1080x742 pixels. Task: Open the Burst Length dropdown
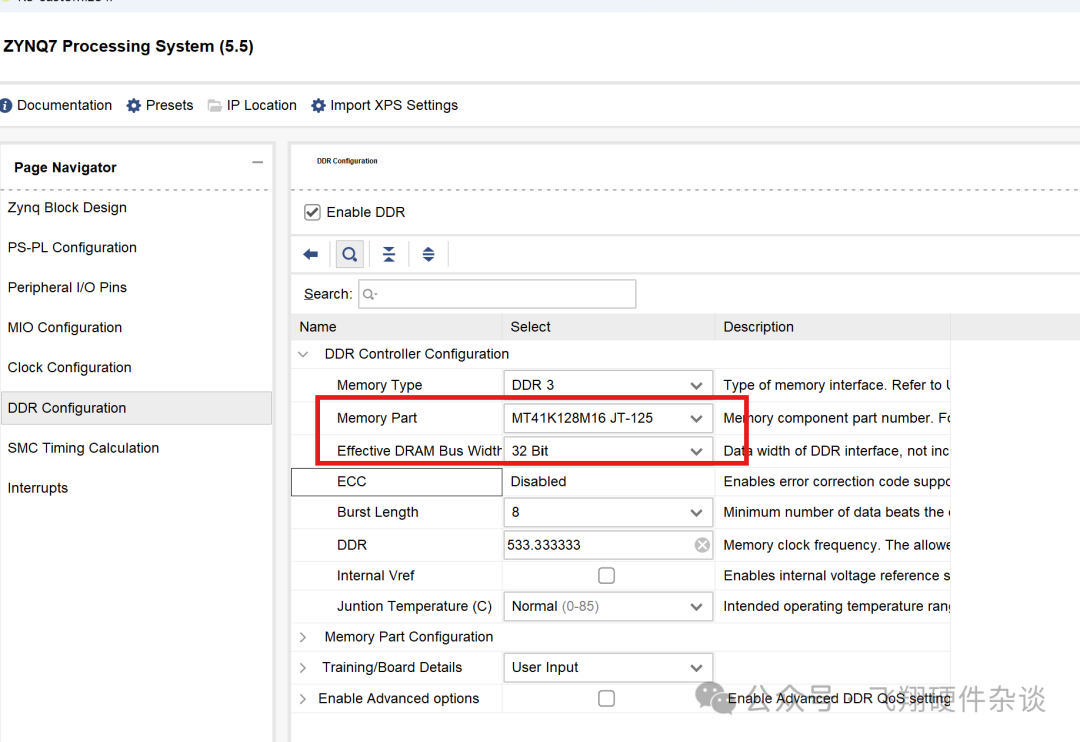pos(608,513)
